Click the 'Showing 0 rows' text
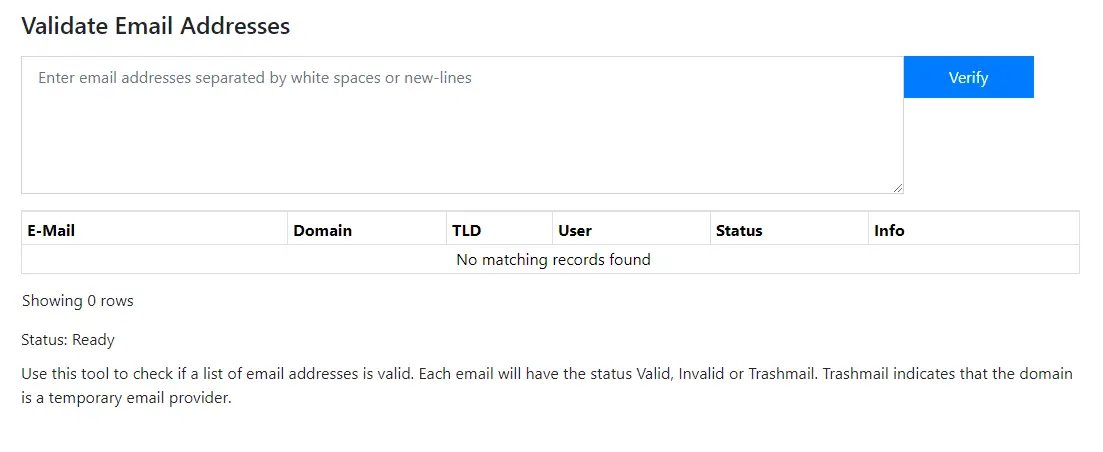This screenshot has width=1103, height=452. (77, 301)
